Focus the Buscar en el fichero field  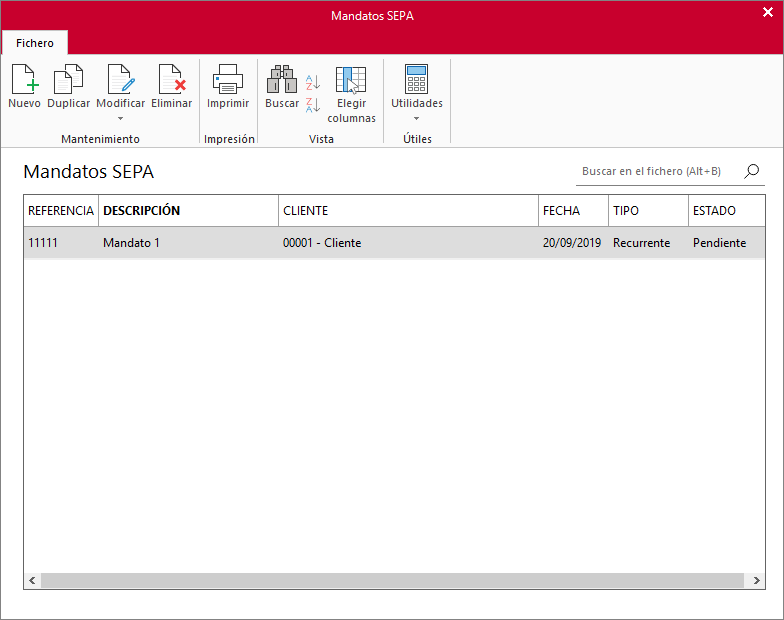tap(655, 172)
